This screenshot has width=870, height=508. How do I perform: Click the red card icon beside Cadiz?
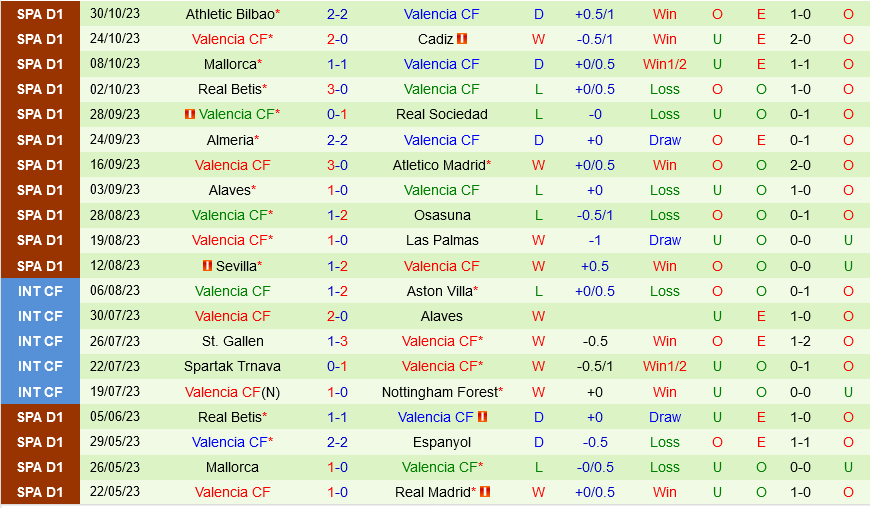pyautogui.click(x=462, y=39)
